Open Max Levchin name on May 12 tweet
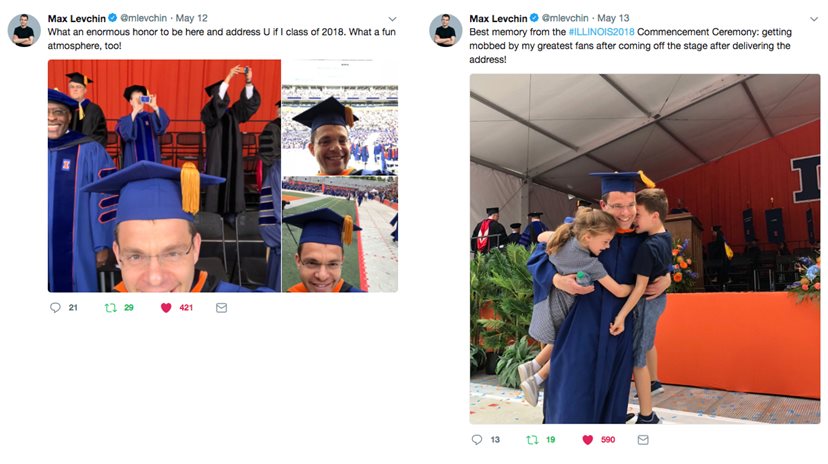This screenshot has height=464, width=828. click(76, 18)
